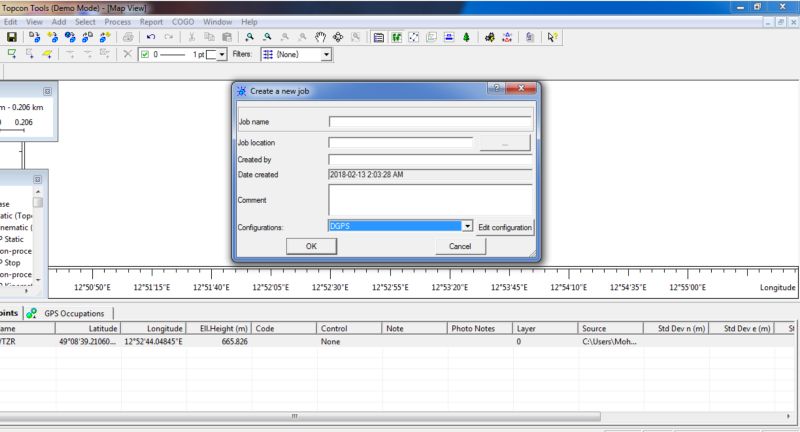Open the Window menu
800x432 pixels.
[217, 22]
